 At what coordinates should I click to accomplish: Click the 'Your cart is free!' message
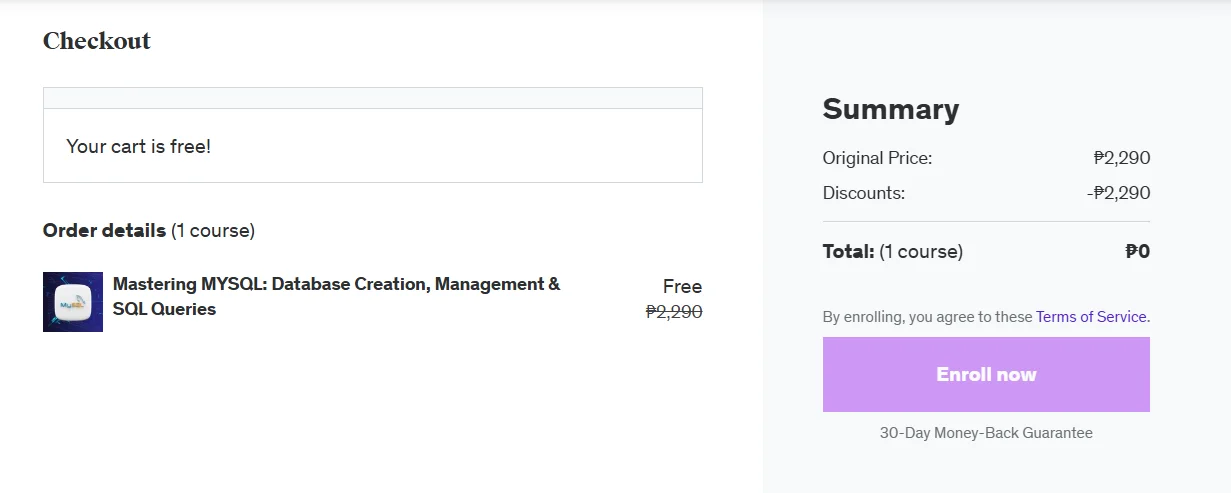(139, 146)
